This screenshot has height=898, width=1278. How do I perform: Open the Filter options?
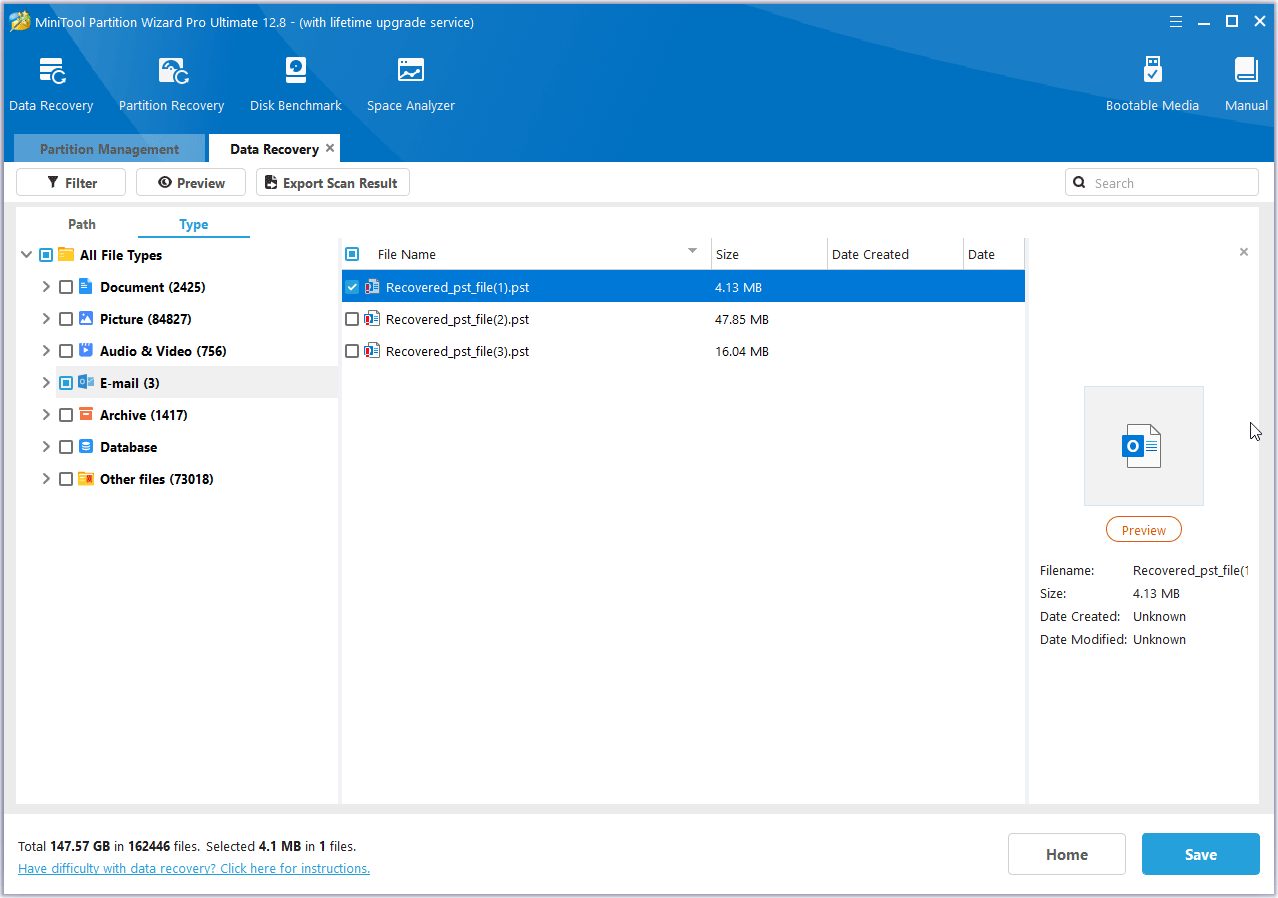click(70, 182)
